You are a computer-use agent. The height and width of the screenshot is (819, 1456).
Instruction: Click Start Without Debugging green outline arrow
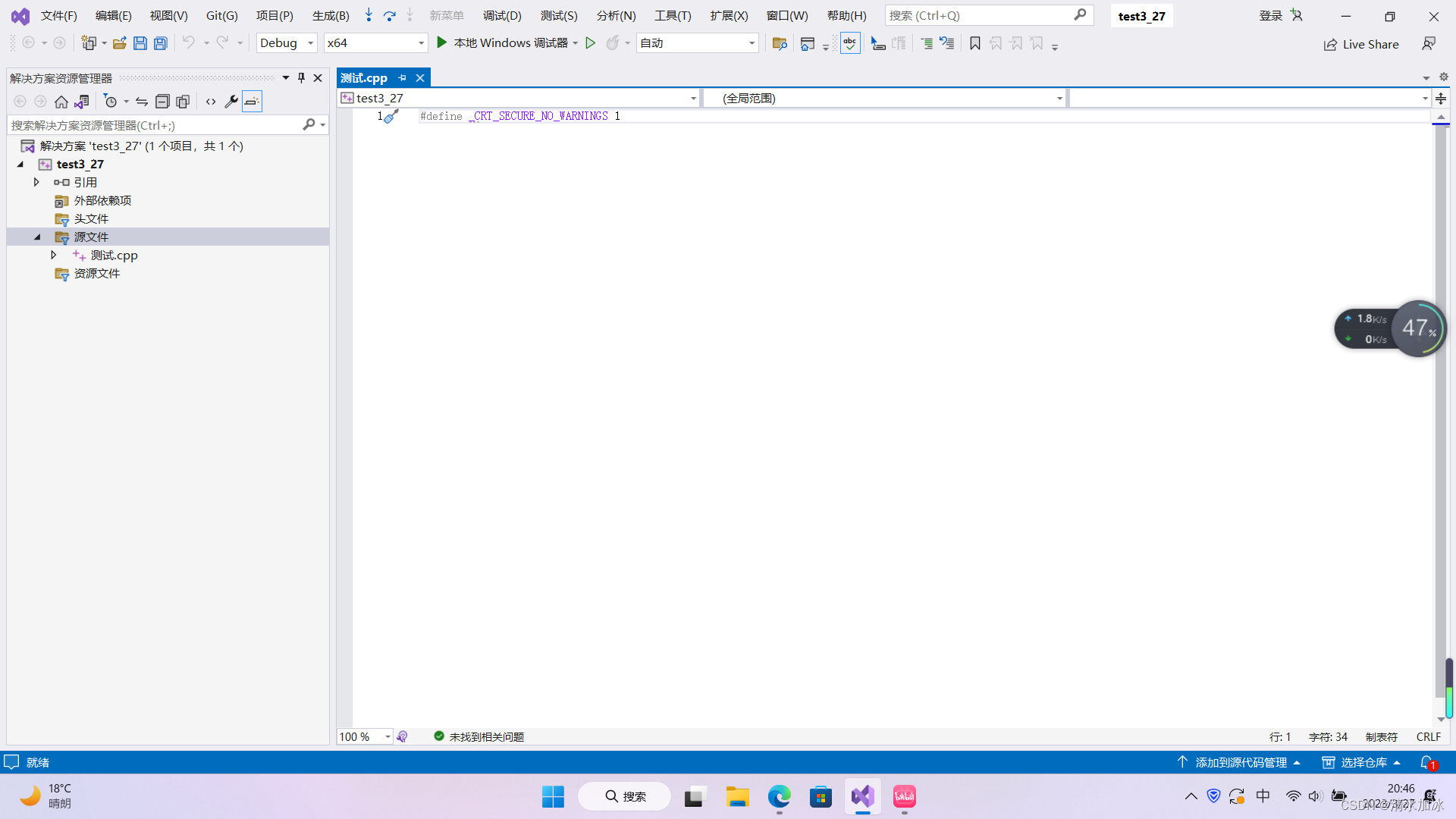pyautogui.click(x=591, y=43)
